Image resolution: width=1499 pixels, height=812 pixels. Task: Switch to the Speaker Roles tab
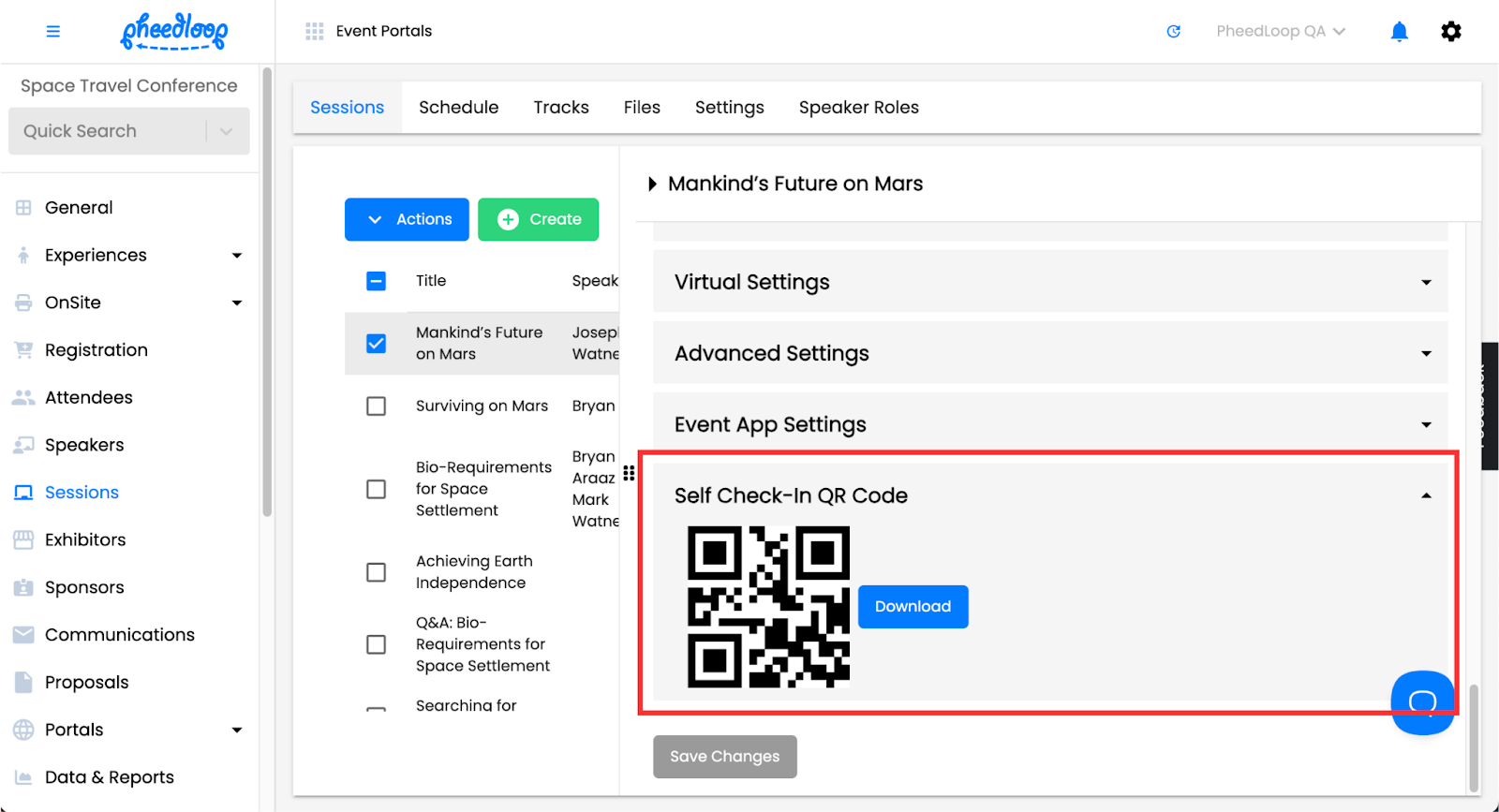point(859,108)
